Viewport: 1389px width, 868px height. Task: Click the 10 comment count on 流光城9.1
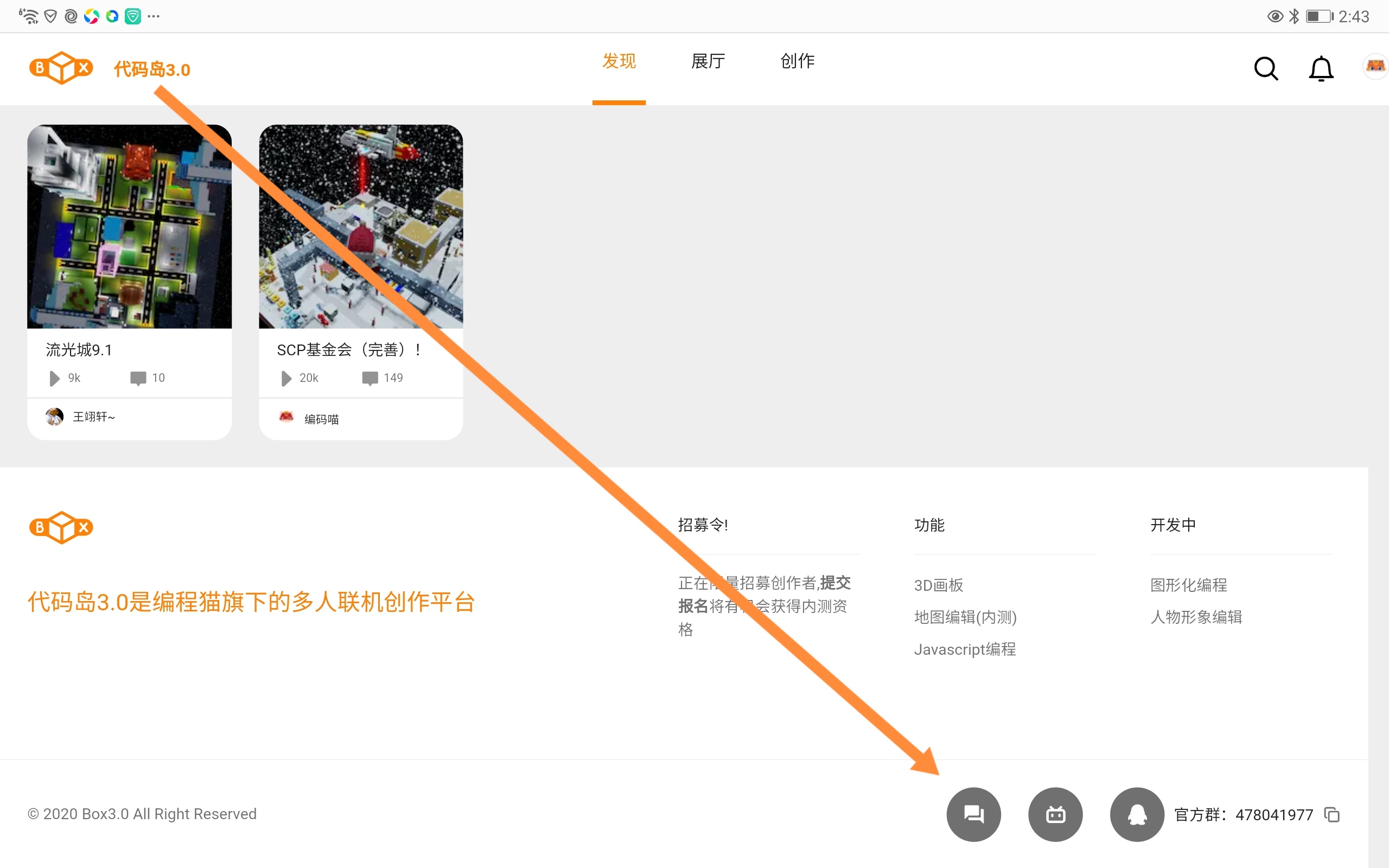158,378
